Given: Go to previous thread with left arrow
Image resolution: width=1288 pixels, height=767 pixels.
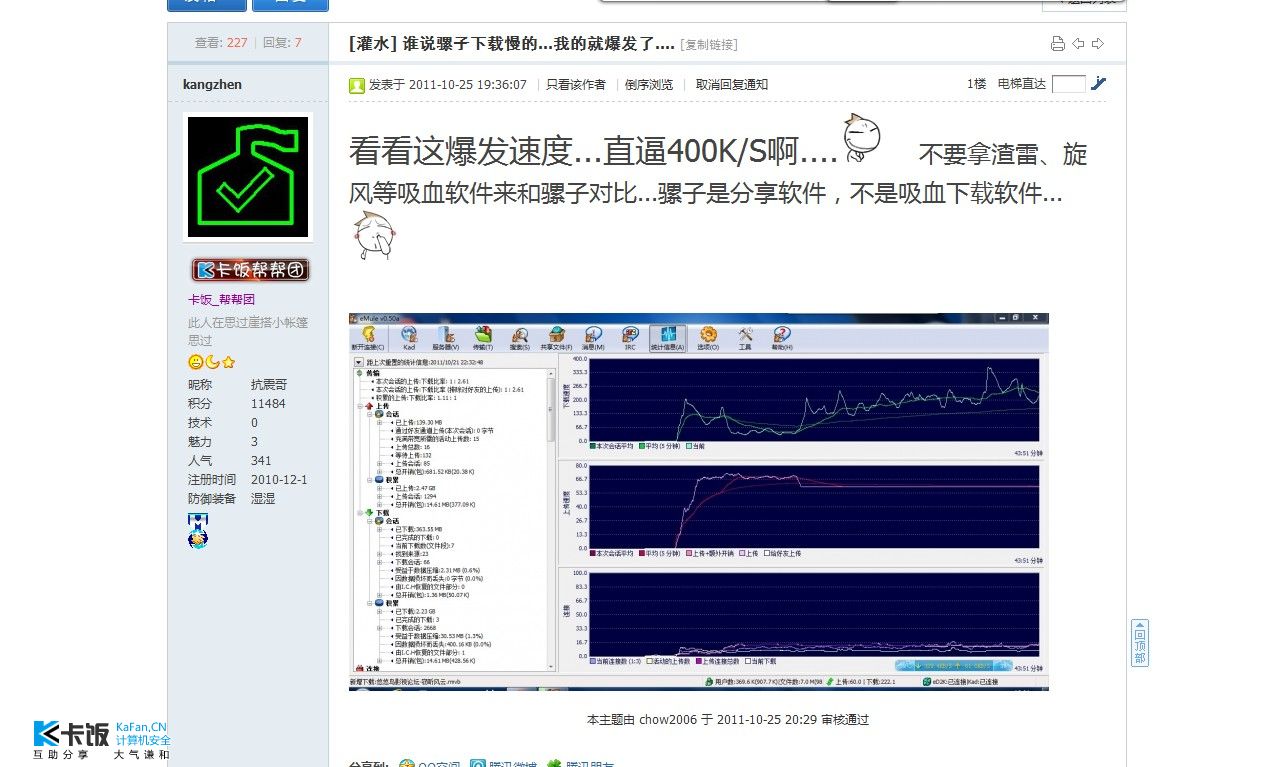Looking at the screenshot, I should [1078, 44].
